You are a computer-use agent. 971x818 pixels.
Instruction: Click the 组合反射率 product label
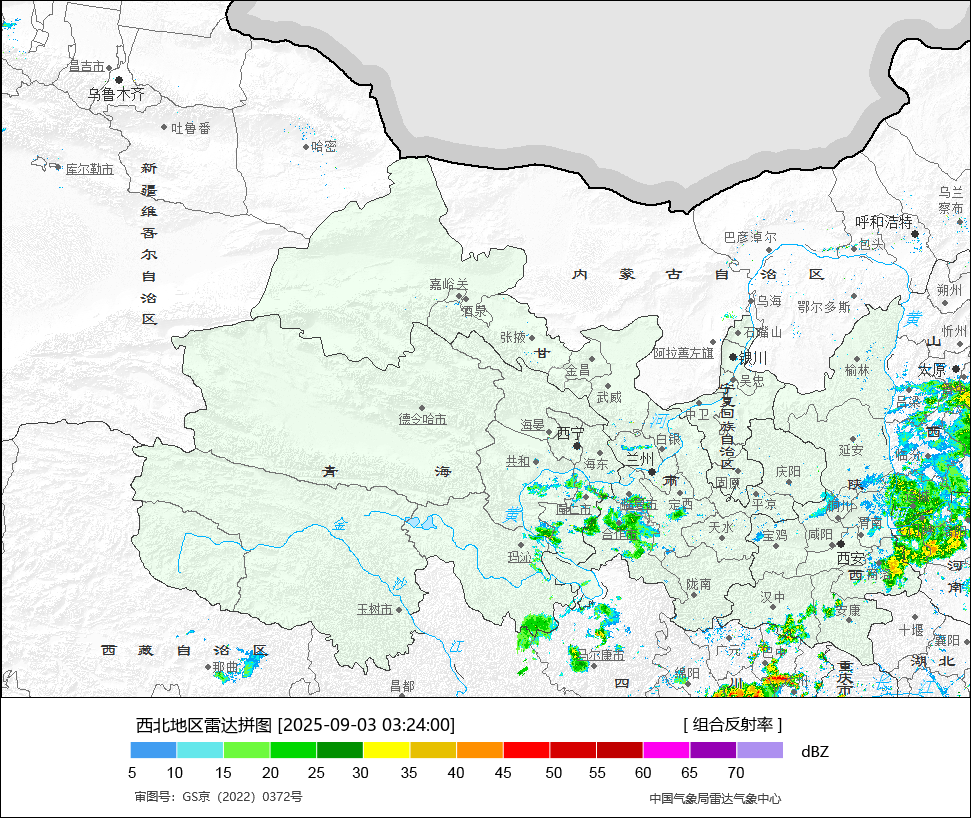tap(733, 724)
